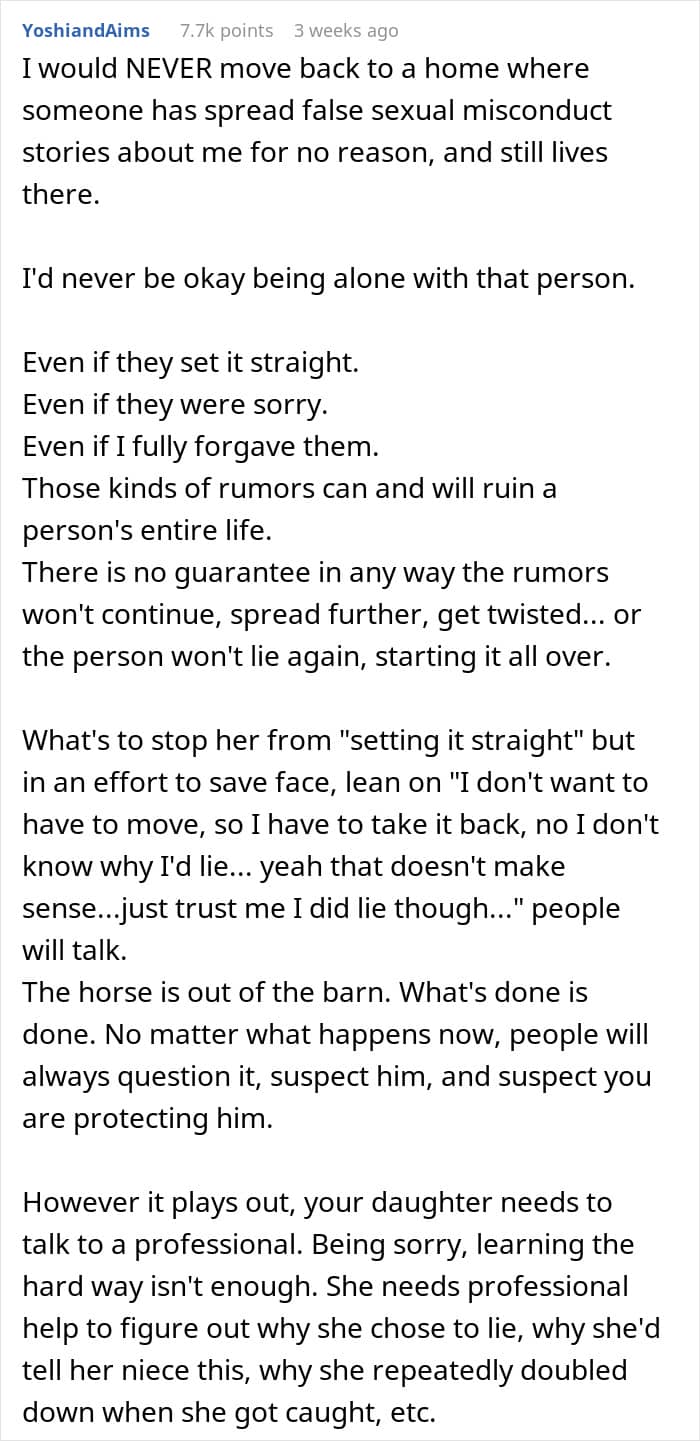Click the sentence starting 'There is no guarantee'
Viewport: 700px width, 1441px height.
click(x=332, y=615)
